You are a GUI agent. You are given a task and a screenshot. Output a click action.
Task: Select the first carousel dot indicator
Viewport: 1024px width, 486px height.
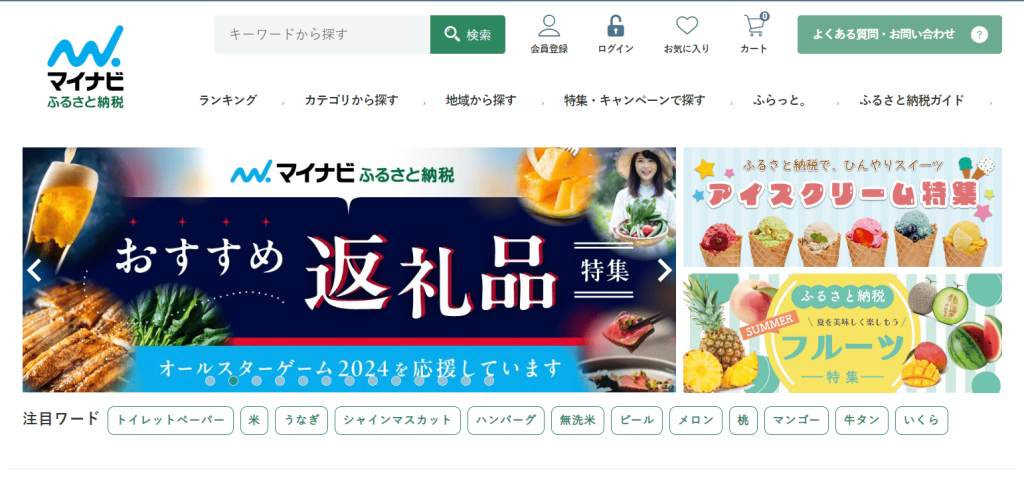[x=210, y=381]
